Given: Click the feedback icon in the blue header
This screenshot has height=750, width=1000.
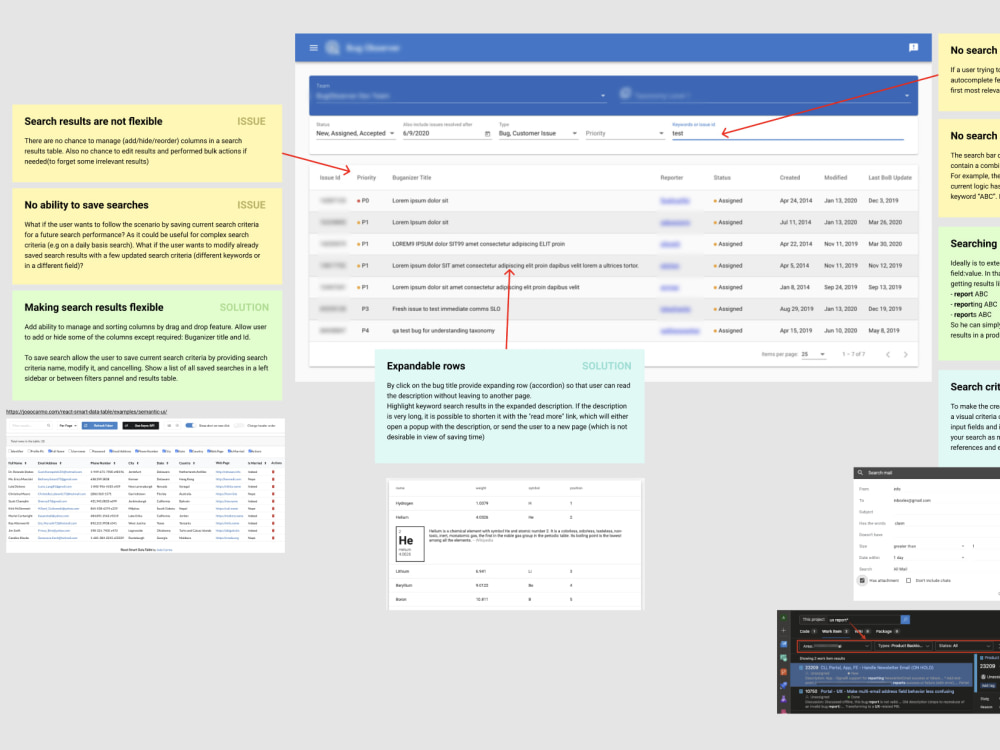Looking at the screenshot, I should pos(913,48).
